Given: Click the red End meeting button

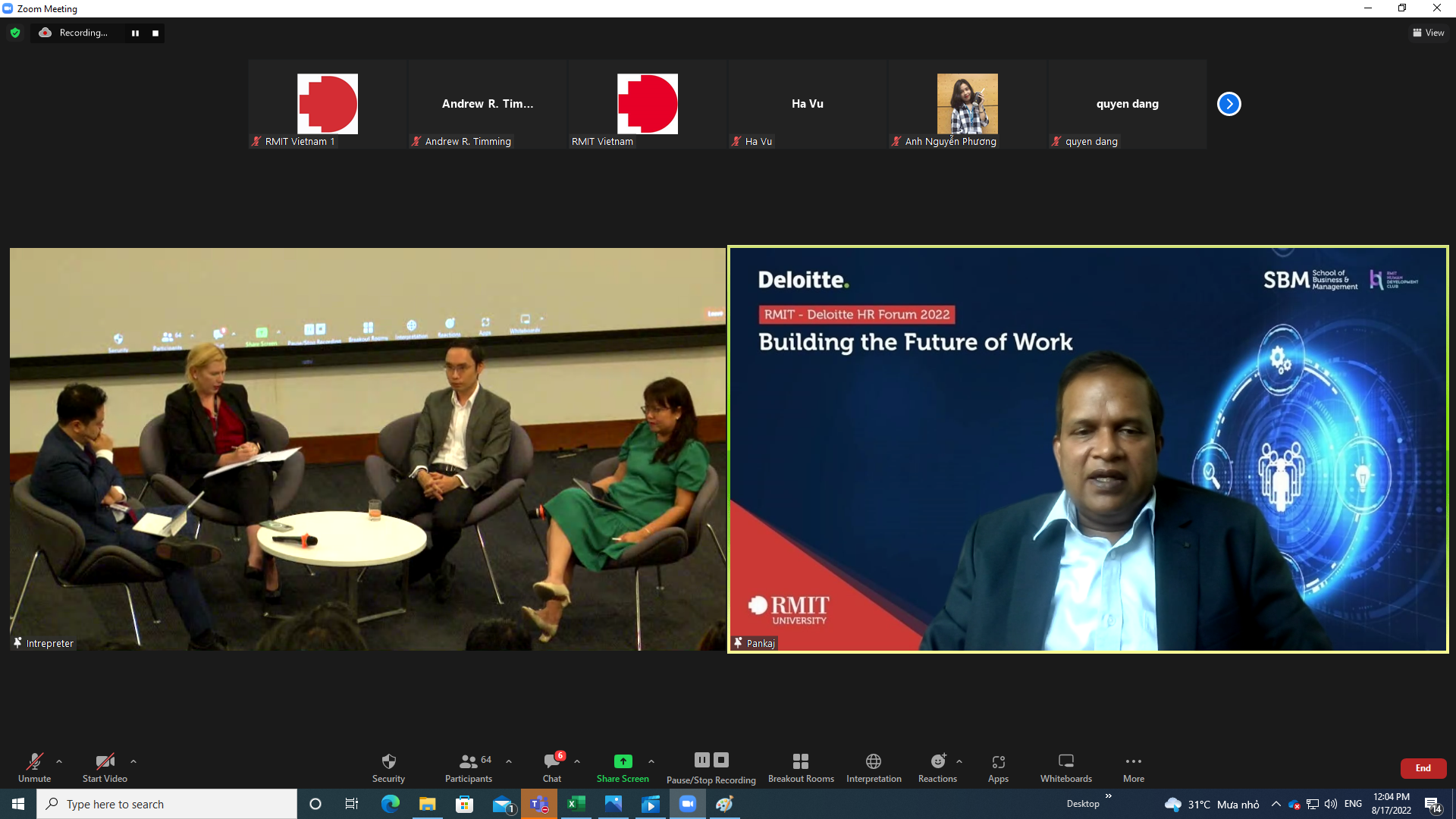Looking at the screenshot, I should click(1423, 768).
